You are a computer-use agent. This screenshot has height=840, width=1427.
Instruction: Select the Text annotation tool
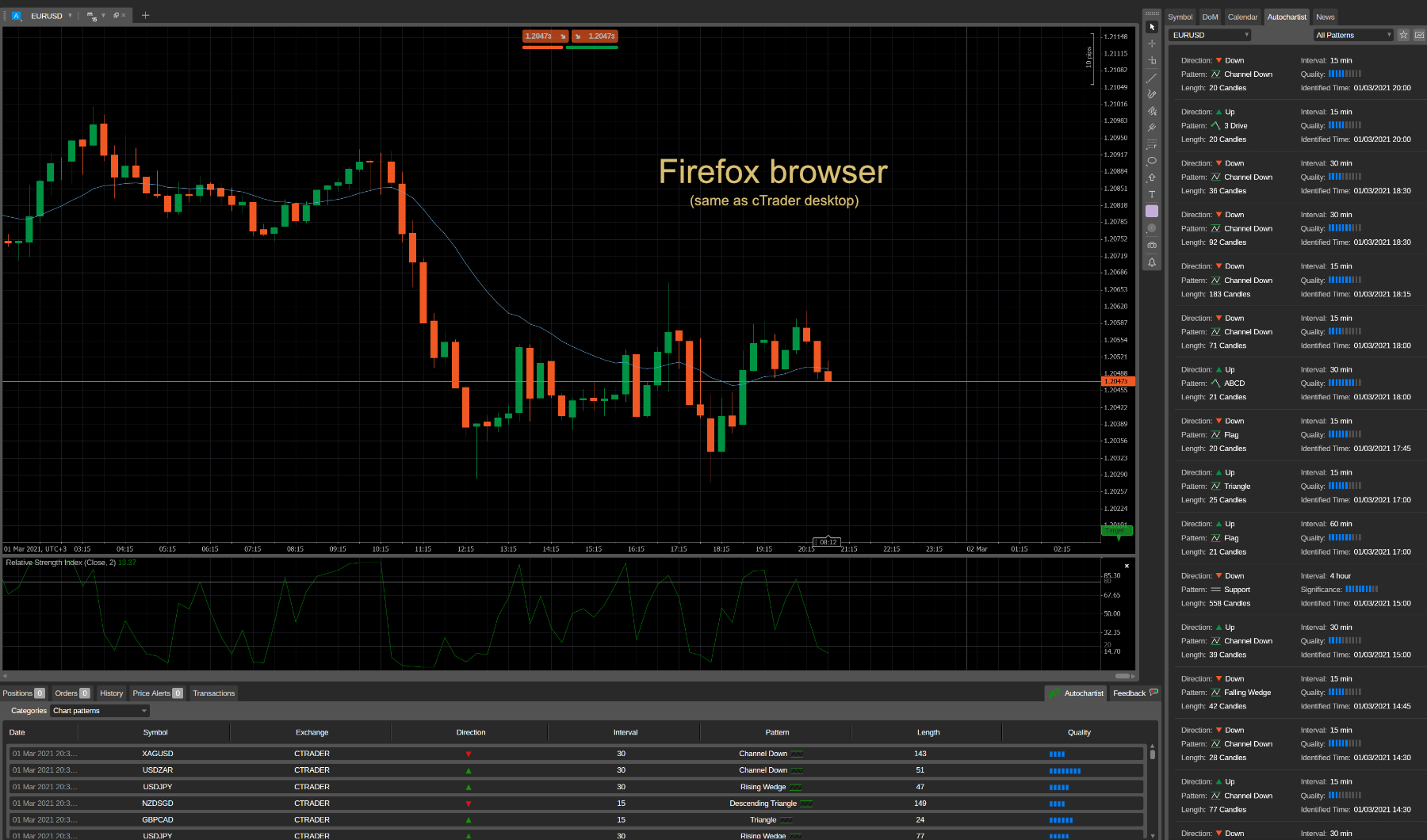(1152, 194)
